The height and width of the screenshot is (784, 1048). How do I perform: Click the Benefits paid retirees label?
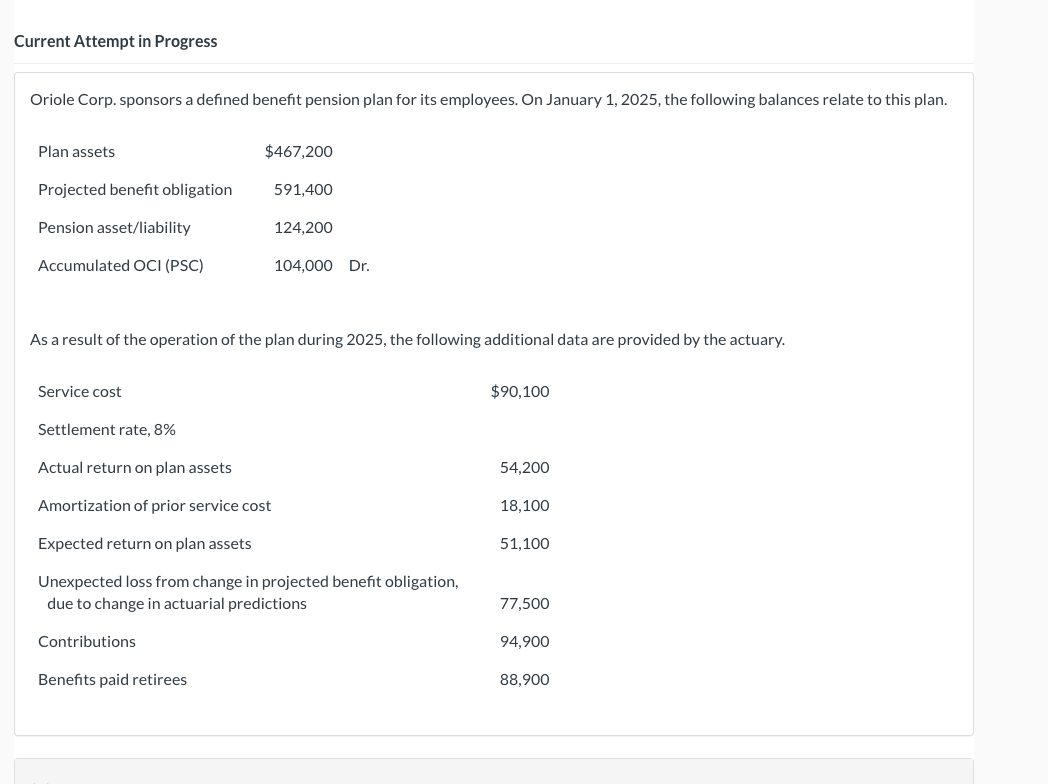pos(112,679)
